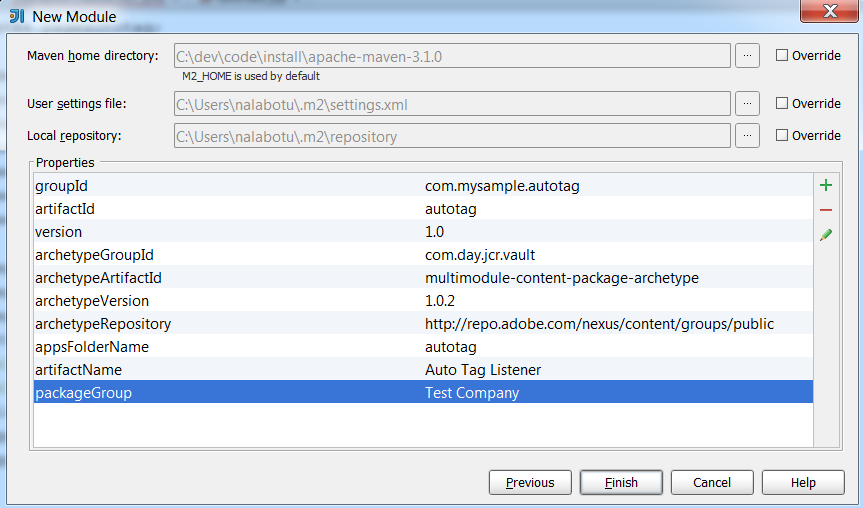Close the New Module dialog
Image resolution: width=863 pixels, height=508 pixels.
point(827,12)
